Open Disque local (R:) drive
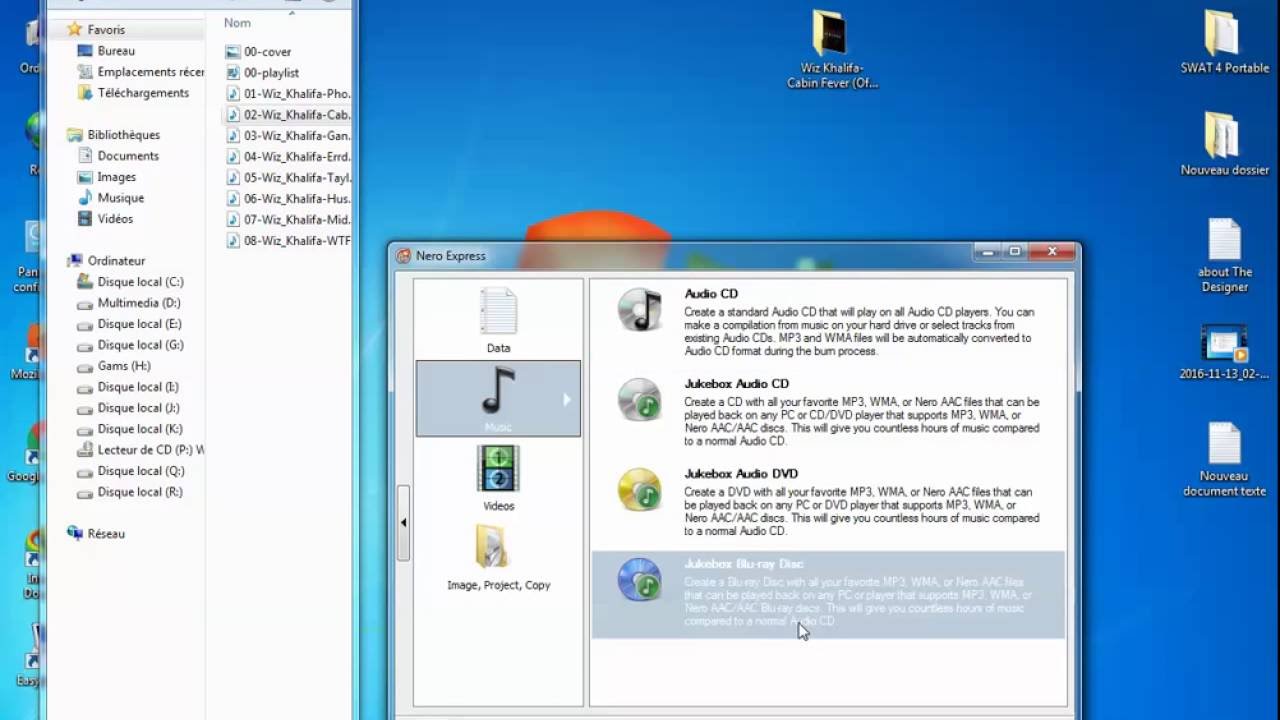The height and width of the screenshot is (720, 1280). [x=130, y=492]
